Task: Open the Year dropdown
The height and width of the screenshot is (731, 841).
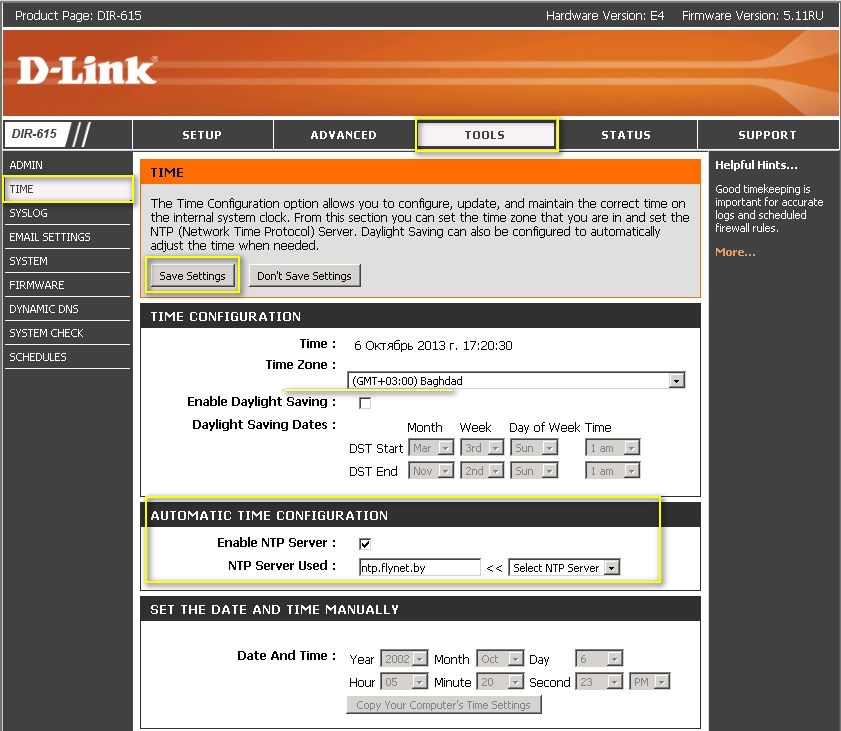Action: pos(404,659)
